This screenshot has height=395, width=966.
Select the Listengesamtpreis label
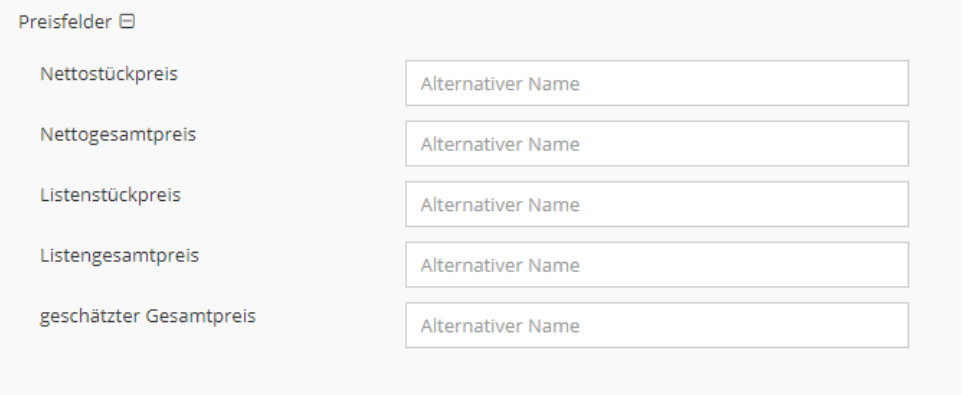(x=120, y=255)
